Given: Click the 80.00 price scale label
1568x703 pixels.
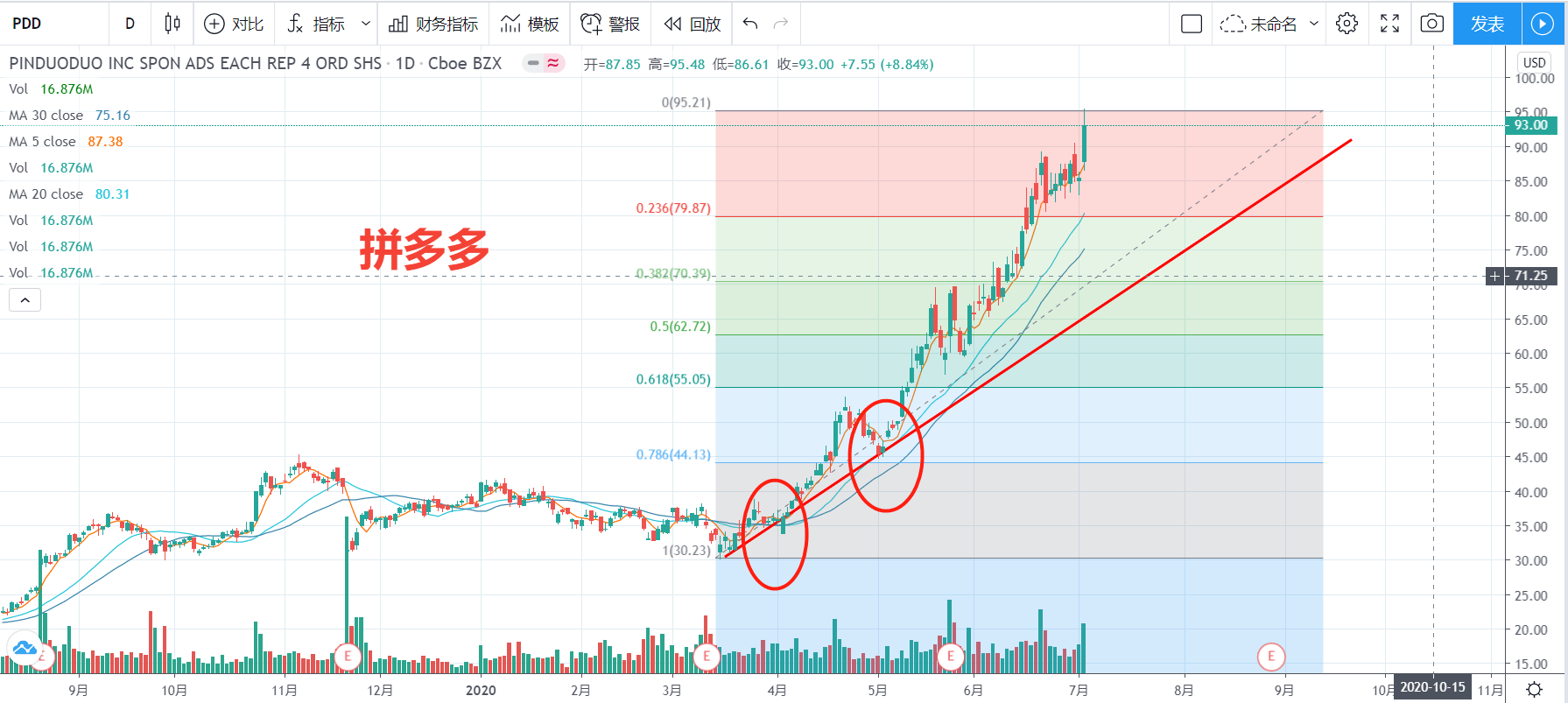Looking at the screenshot, I should [x=1531, y=217].
